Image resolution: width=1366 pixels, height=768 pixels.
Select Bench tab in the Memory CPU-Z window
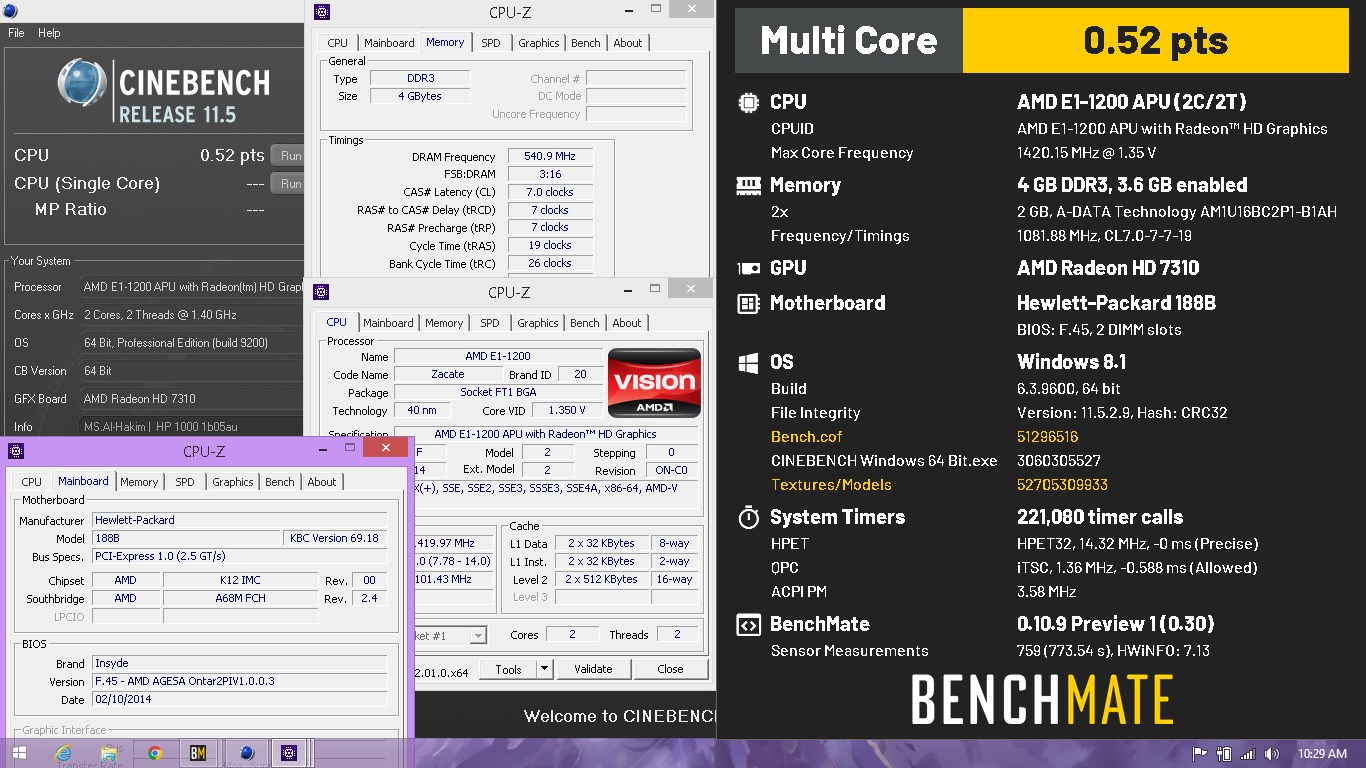point(586,43)
